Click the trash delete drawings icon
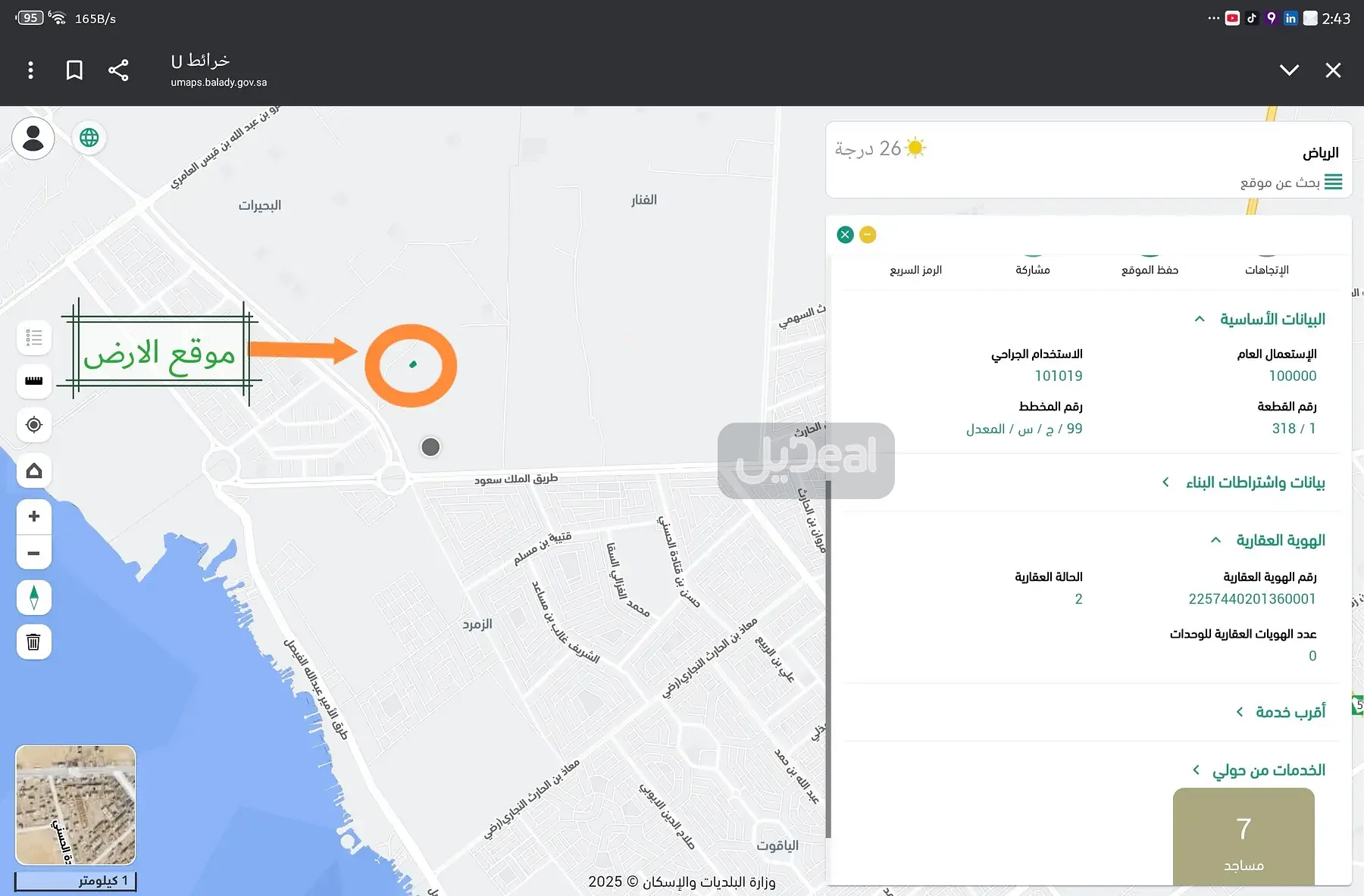Screen dimensions: 1364x896 34,642
